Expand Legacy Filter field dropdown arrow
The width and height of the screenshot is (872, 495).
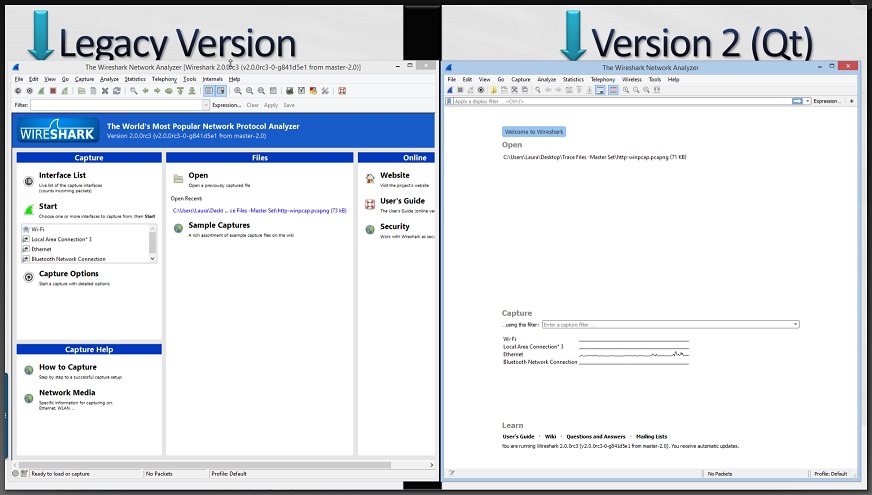tap(205, 105)
